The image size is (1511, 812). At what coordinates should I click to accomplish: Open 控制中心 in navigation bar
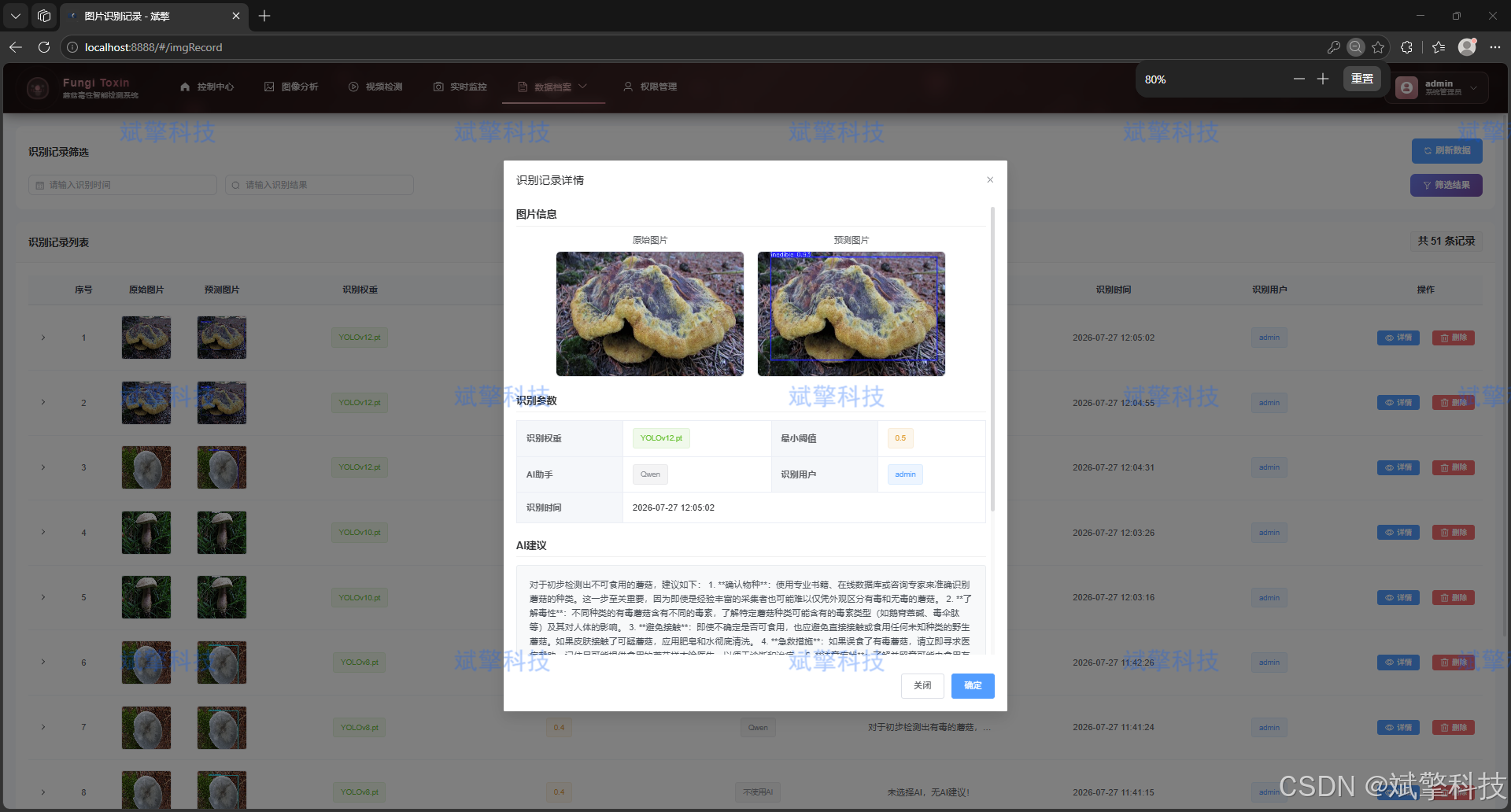207,87
